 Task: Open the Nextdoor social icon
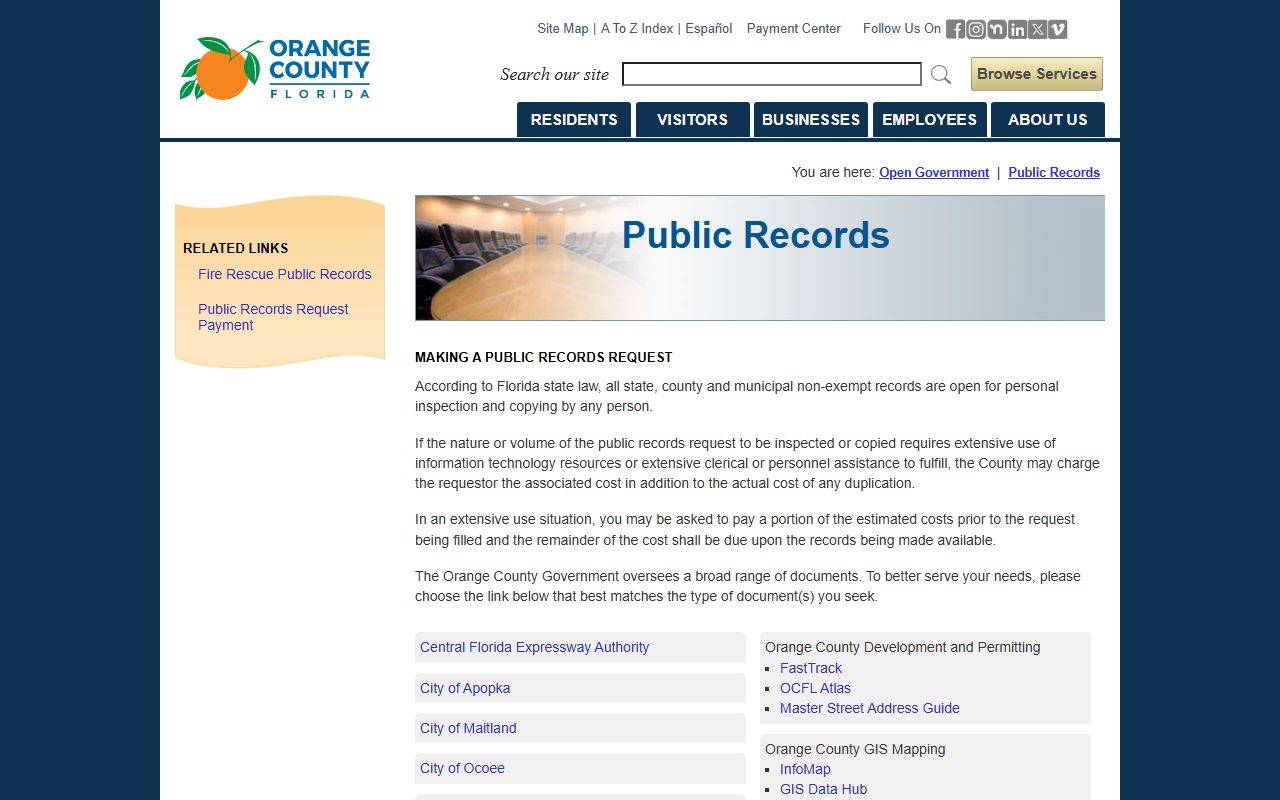click(997, 29)
